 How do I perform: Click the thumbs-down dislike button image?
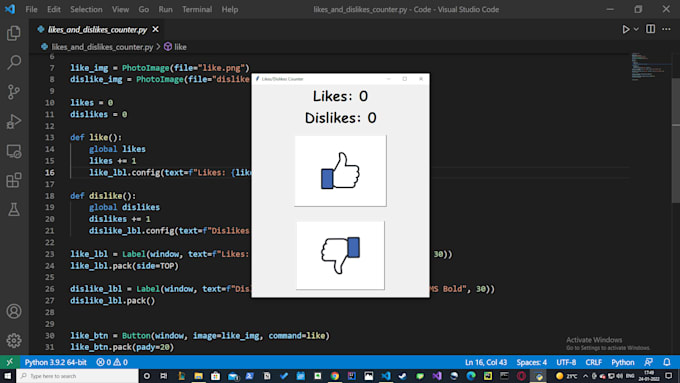click(340, 255)
